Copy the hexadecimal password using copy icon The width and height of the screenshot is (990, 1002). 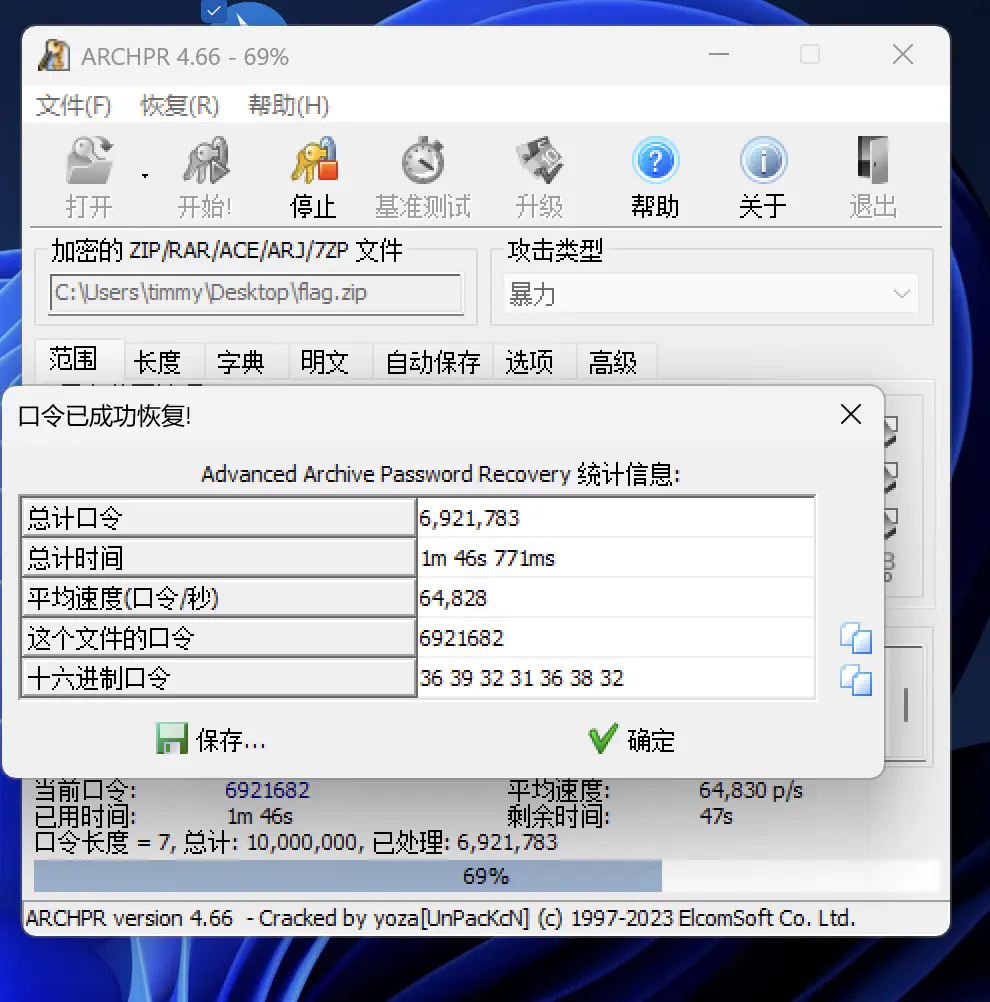click(x=856, y=680)
